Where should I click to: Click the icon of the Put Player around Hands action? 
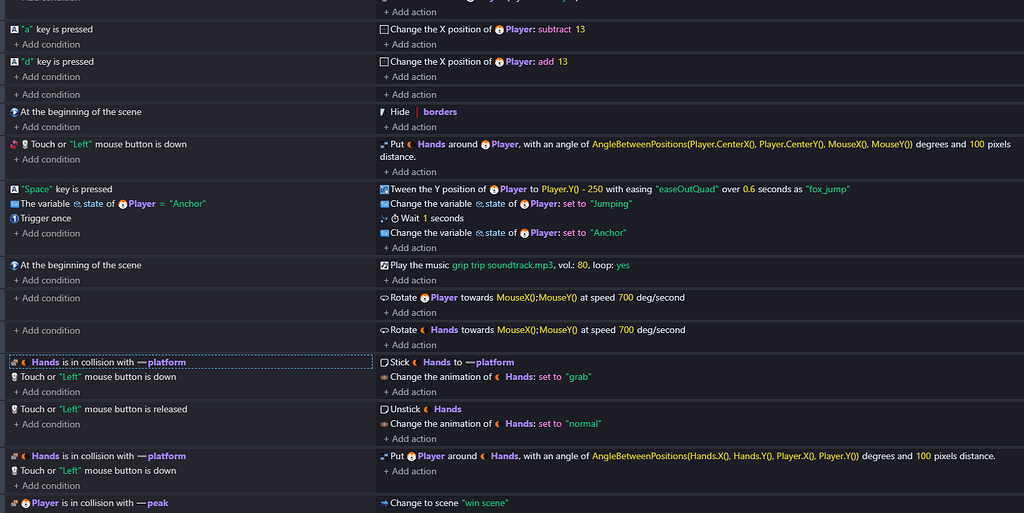(x=384, y=457)
